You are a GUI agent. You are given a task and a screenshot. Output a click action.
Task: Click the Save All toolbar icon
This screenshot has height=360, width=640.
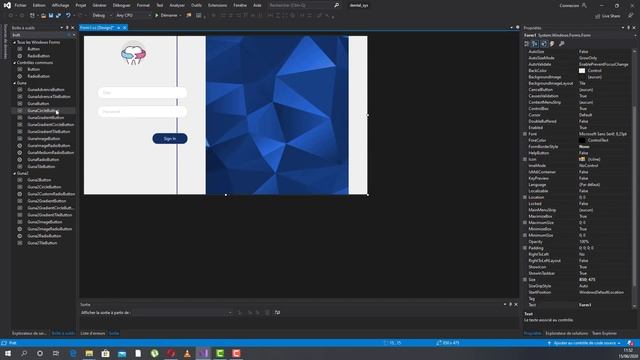[x=58, y=16]
